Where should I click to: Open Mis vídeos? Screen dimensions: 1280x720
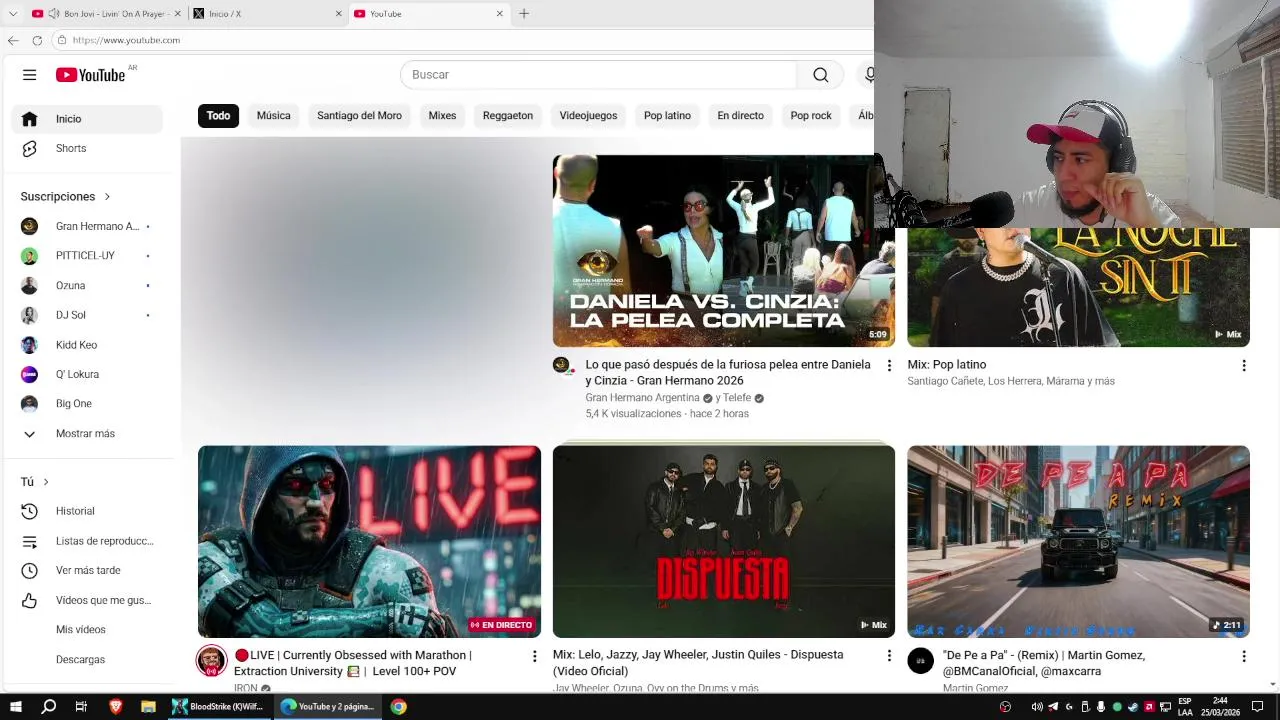point(87,629)
